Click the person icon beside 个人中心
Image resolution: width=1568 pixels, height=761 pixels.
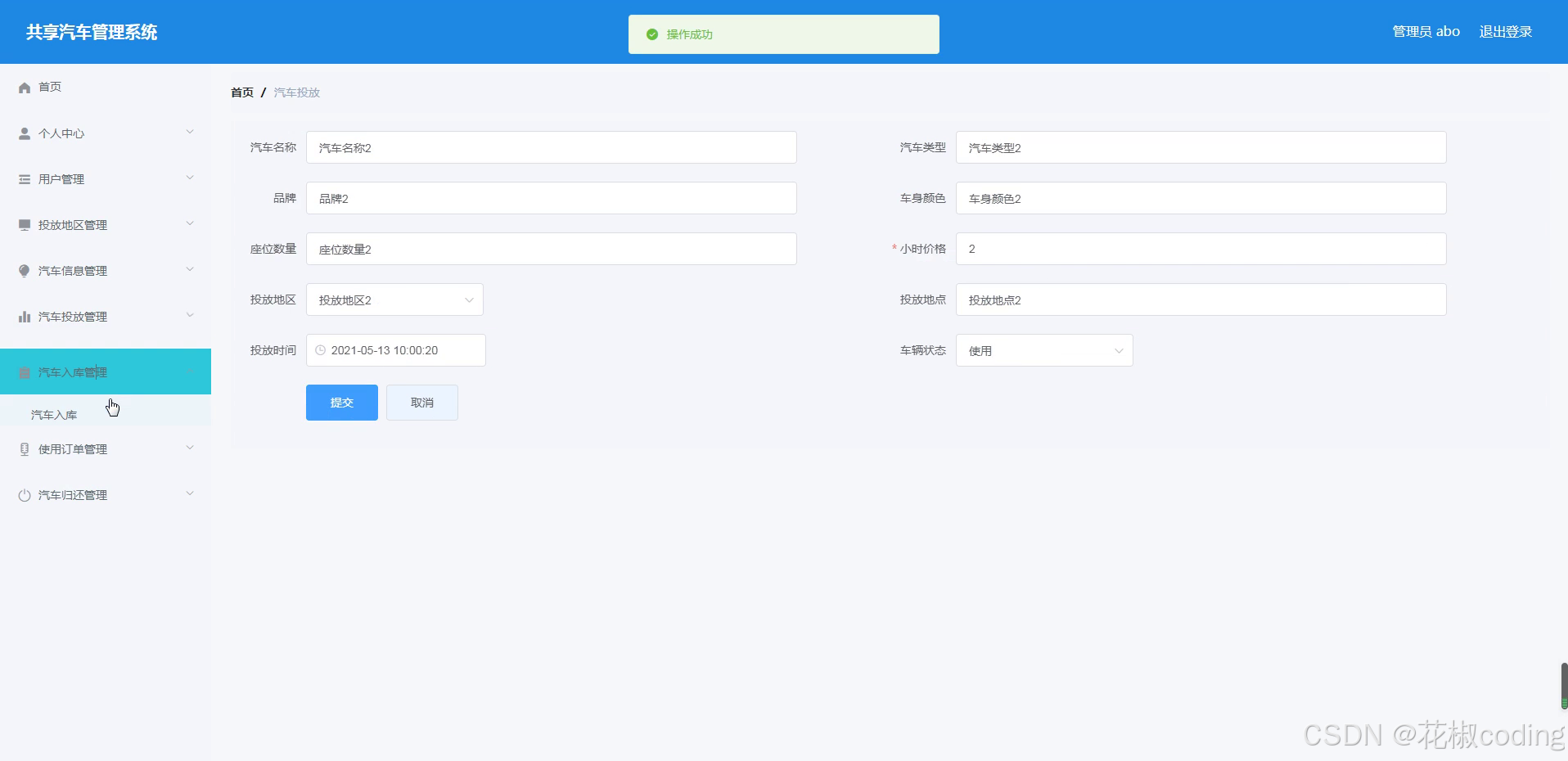25,133
